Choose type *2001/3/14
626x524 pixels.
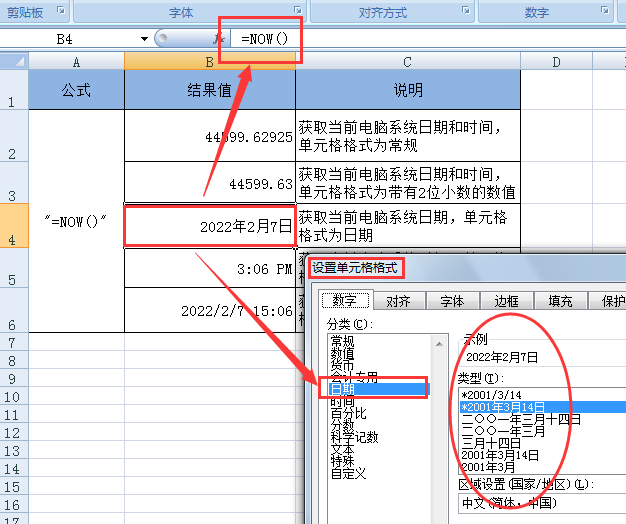click(x=491, y=395)
